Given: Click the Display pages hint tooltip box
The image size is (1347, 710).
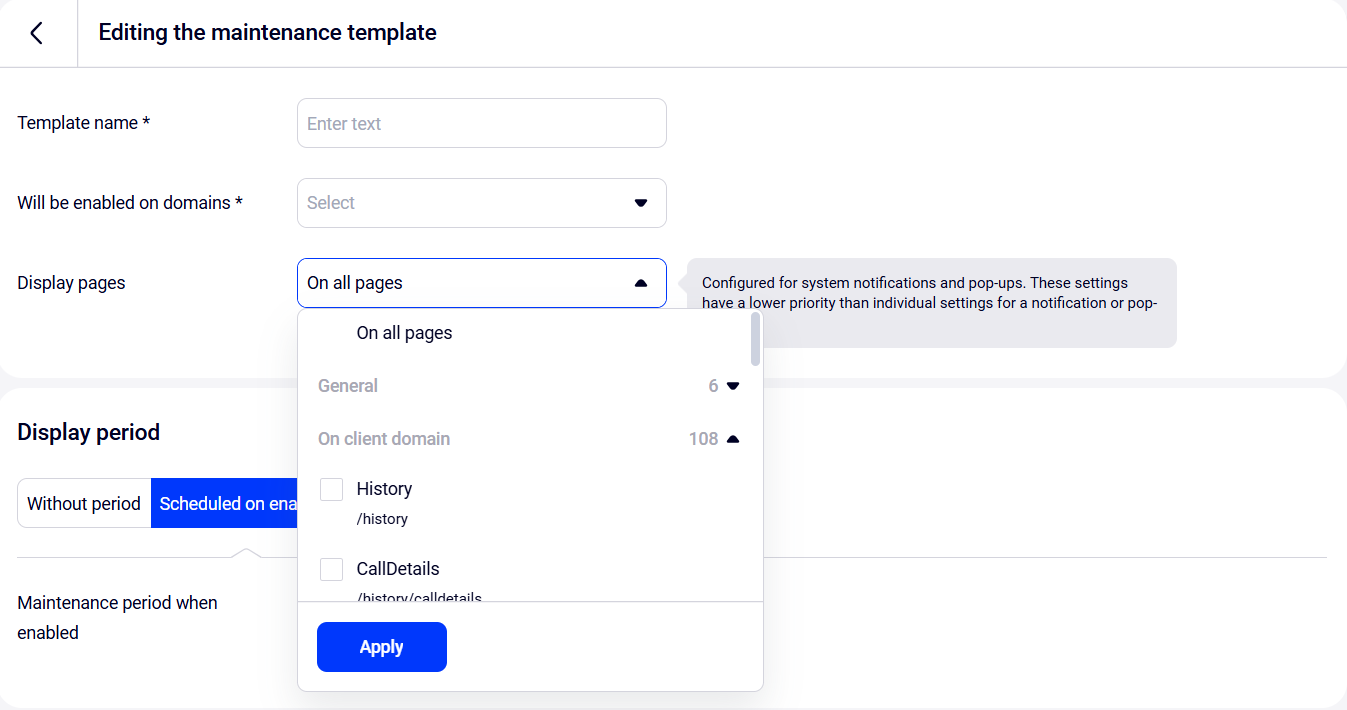Looking at the screenshot, I should 930,302.
